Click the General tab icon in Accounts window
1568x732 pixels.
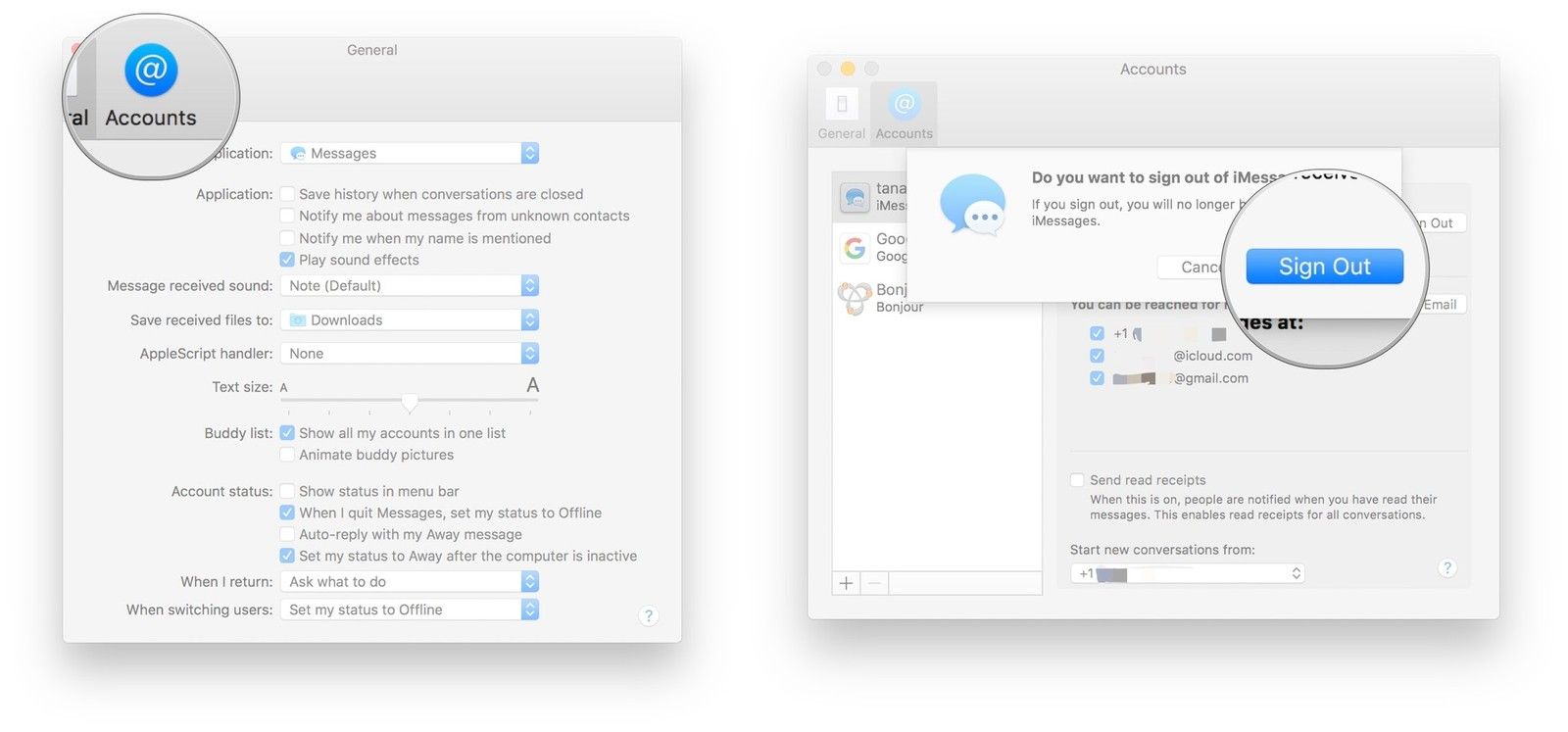click(842, 104)
